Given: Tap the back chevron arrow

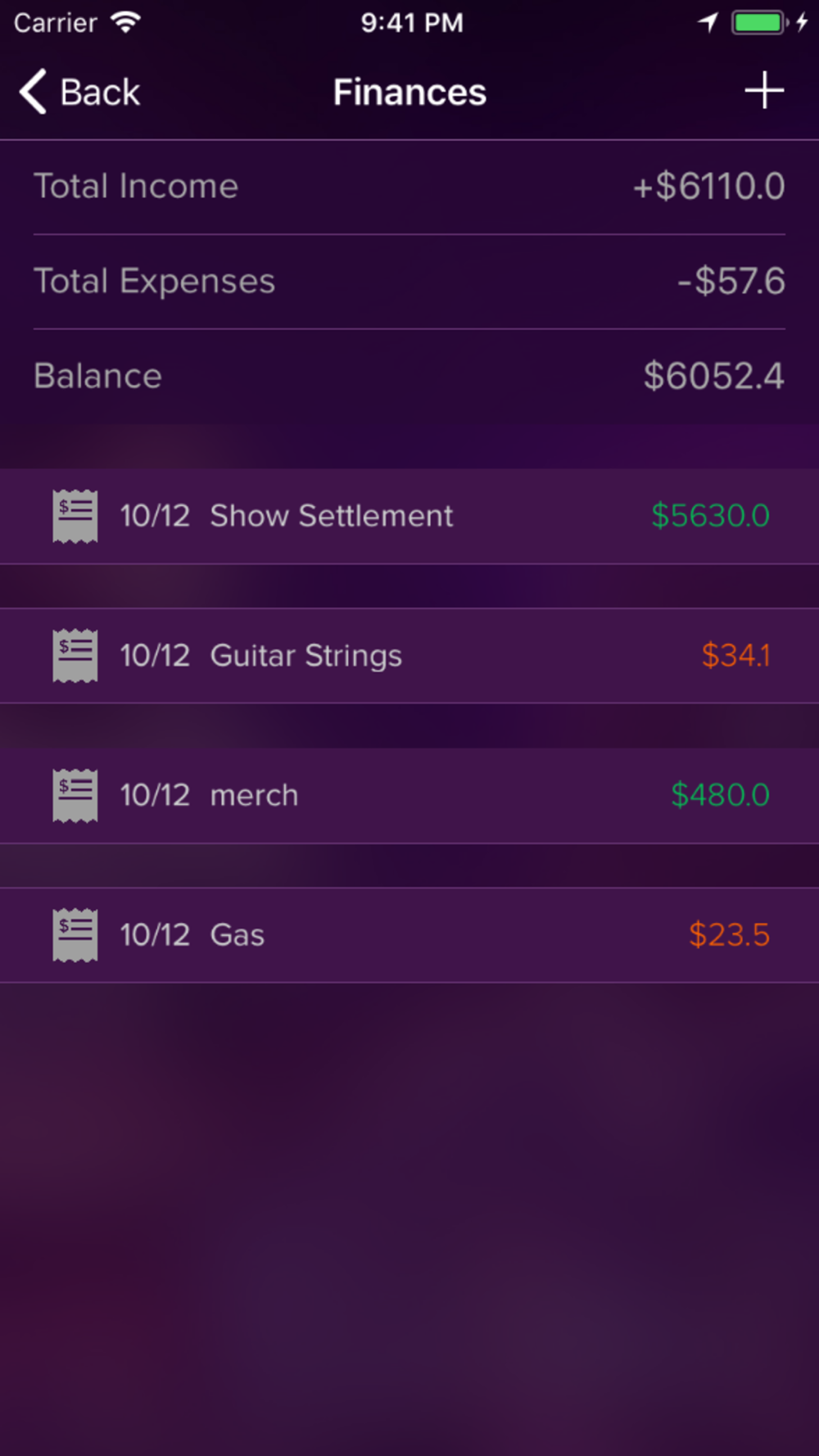Looking at the screenshot, I should (33, 91).
